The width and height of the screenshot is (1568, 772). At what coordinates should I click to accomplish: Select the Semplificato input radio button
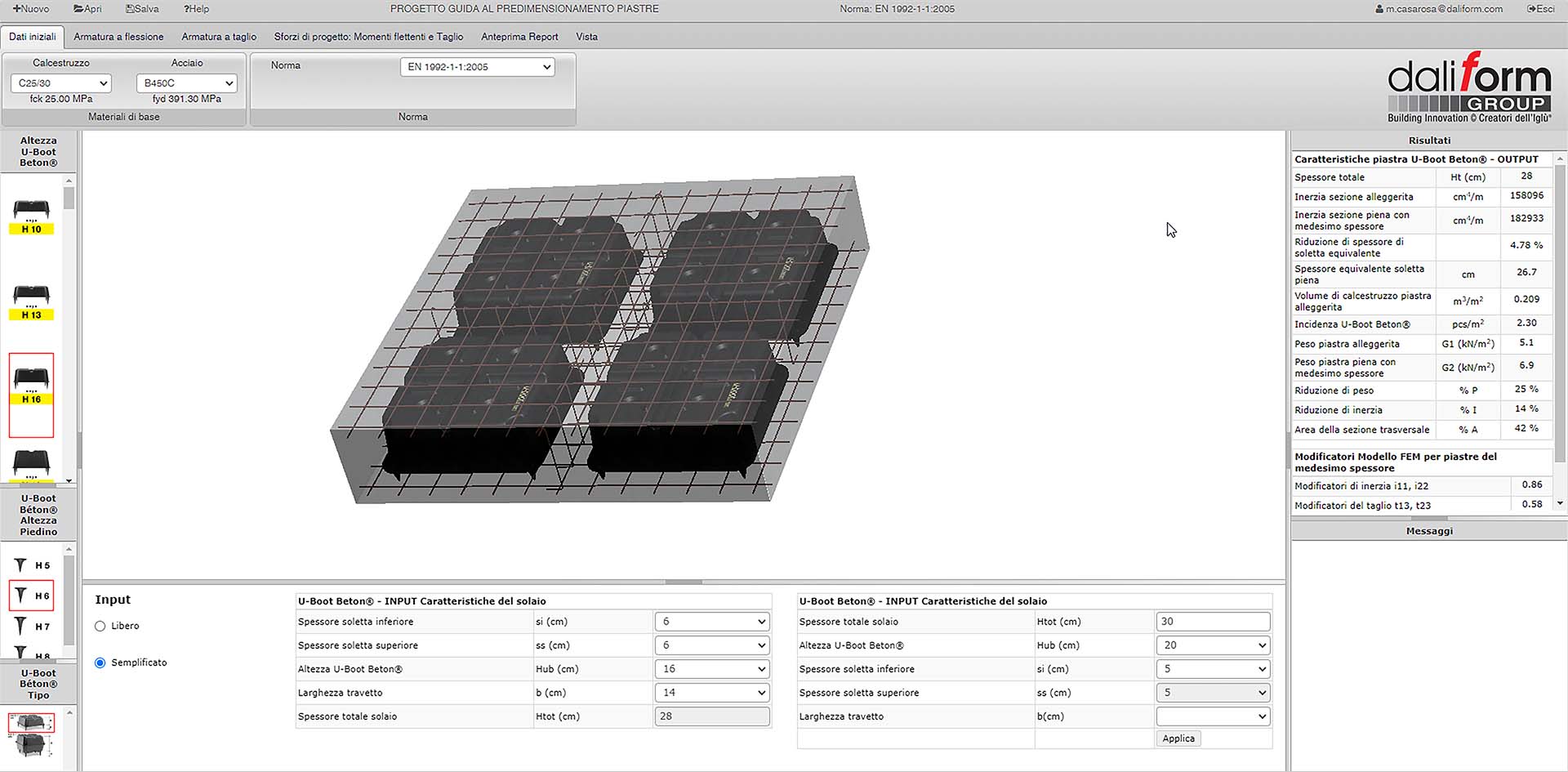(100, 663)
